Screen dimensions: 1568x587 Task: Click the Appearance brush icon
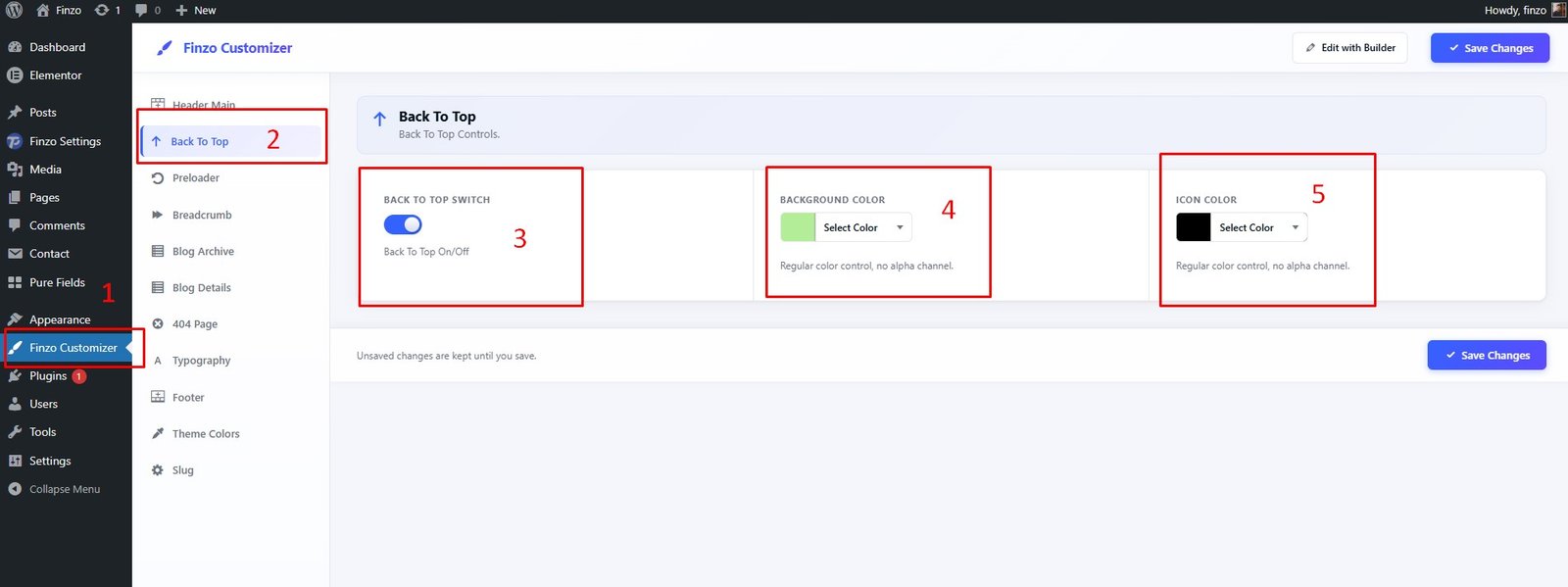tap(15, 319)
